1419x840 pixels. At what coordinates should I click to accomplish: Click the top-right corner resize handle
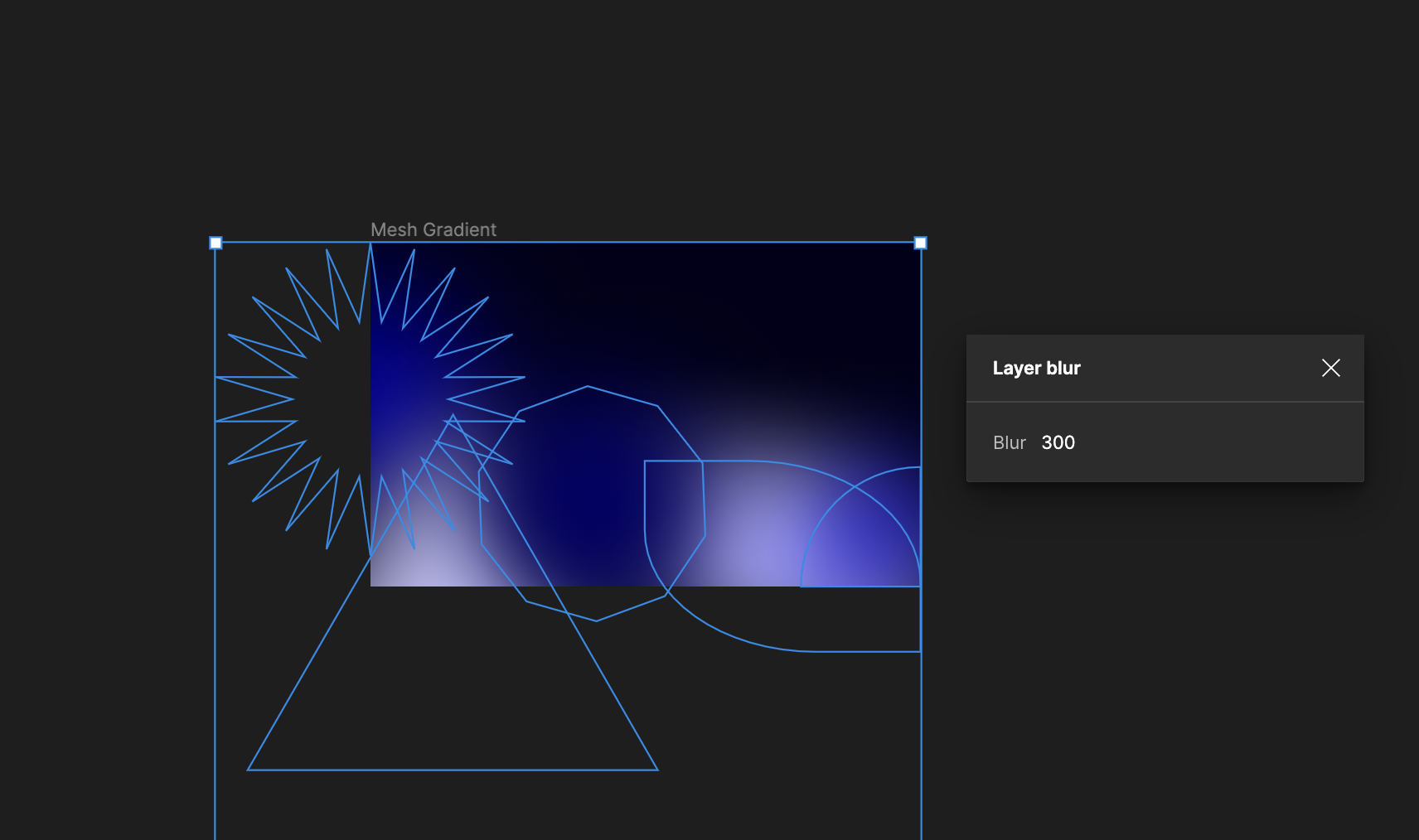coord(920,243)
